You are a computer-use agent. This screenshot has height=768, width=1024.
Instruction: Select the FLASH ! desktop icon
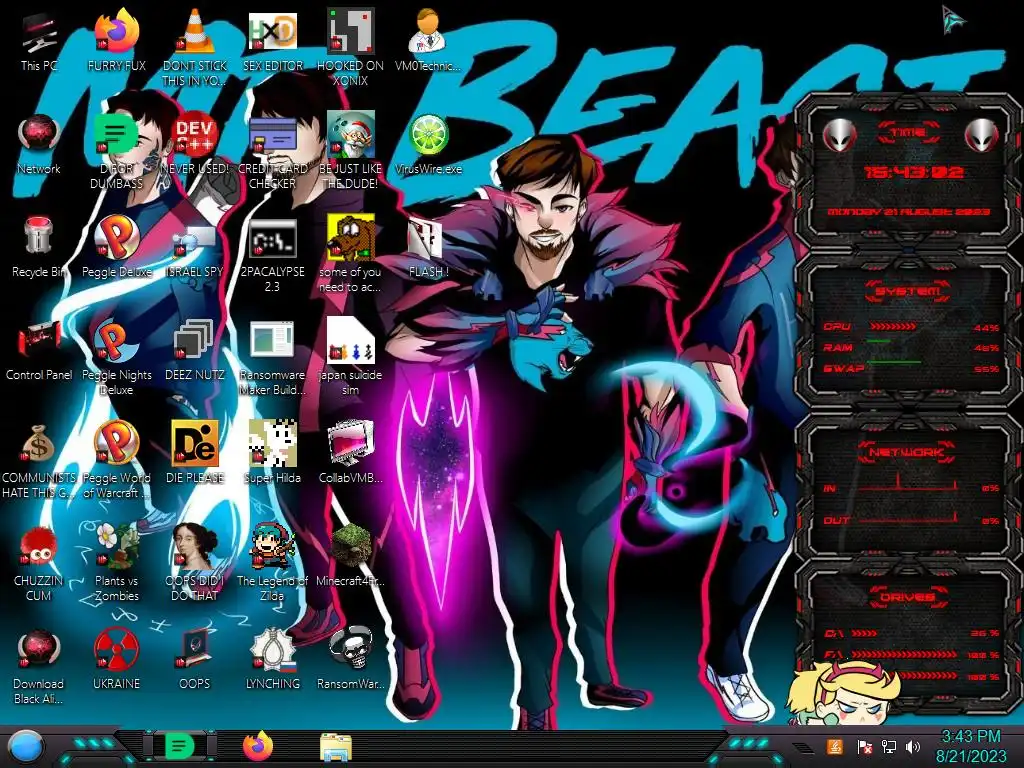point(427,238)
